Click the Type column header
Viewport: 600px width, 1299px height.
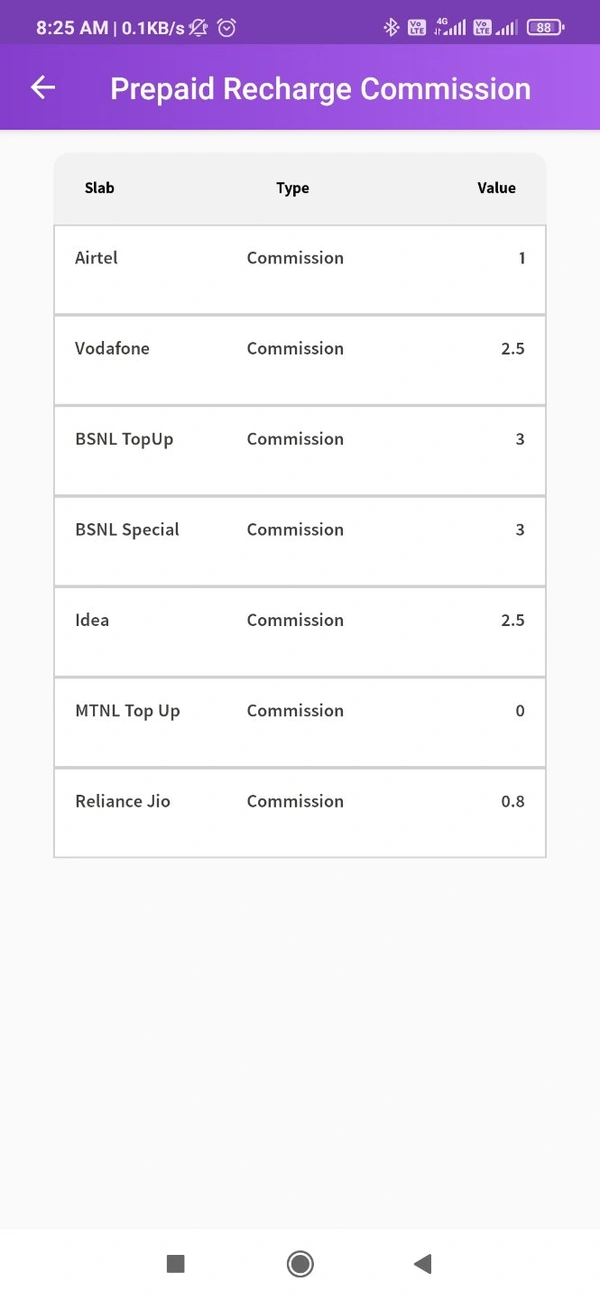[293, 188]
